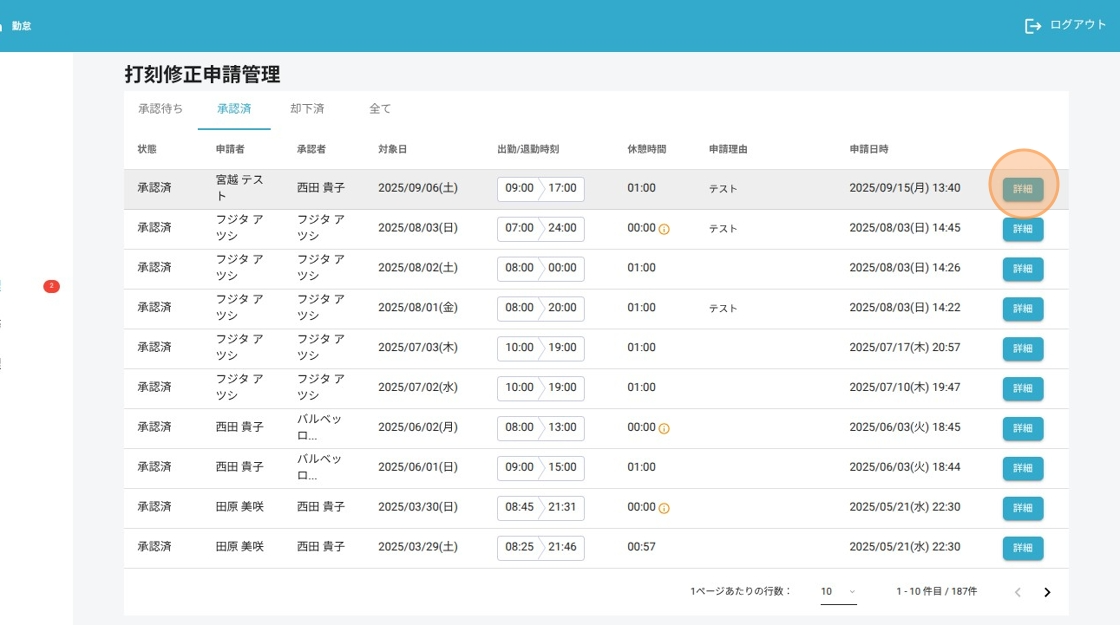Click the request time 2025/06/03(火) 18:45

904,427
